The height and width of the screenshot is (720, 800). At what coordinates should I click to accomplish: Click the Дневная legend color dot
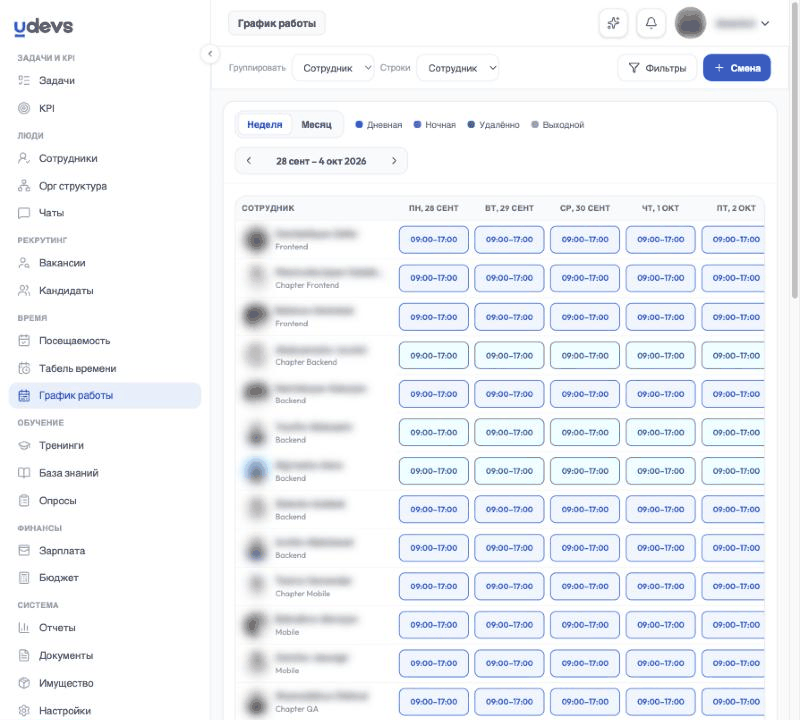point(359,125)
